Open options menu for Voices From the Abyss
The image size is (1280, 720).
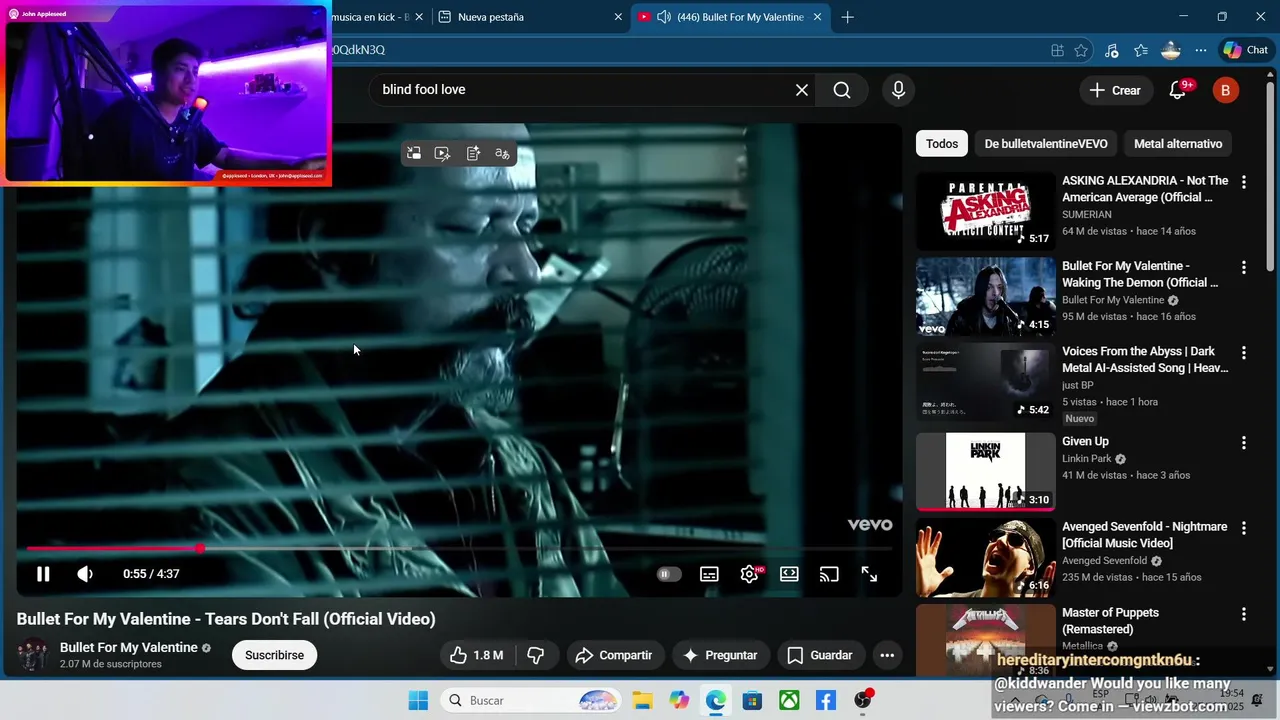coord(1244,353)
